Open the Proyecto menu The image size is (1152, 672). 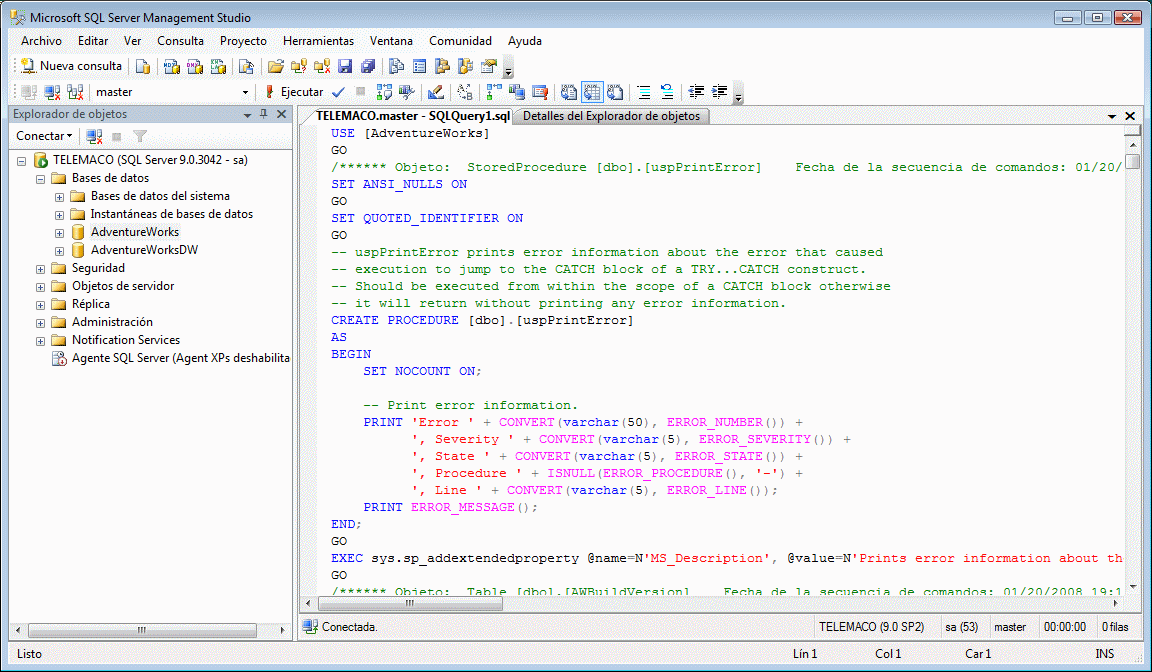pos(243,41)
